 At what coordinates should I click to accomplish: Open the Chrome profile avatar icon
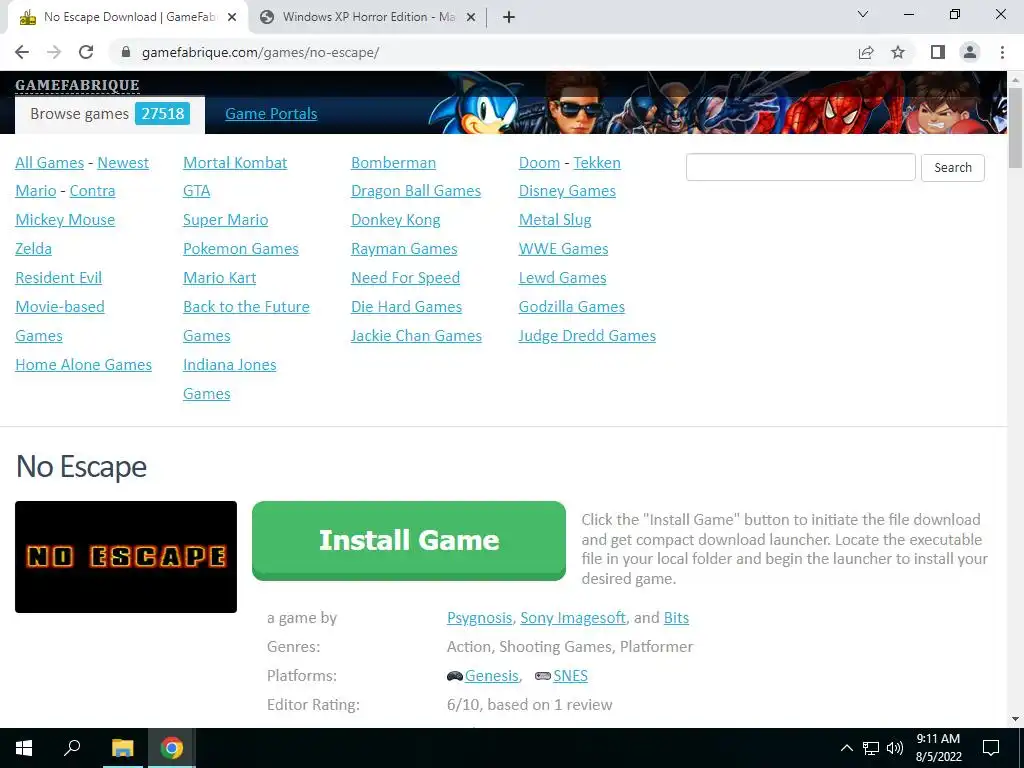[970, 52]
